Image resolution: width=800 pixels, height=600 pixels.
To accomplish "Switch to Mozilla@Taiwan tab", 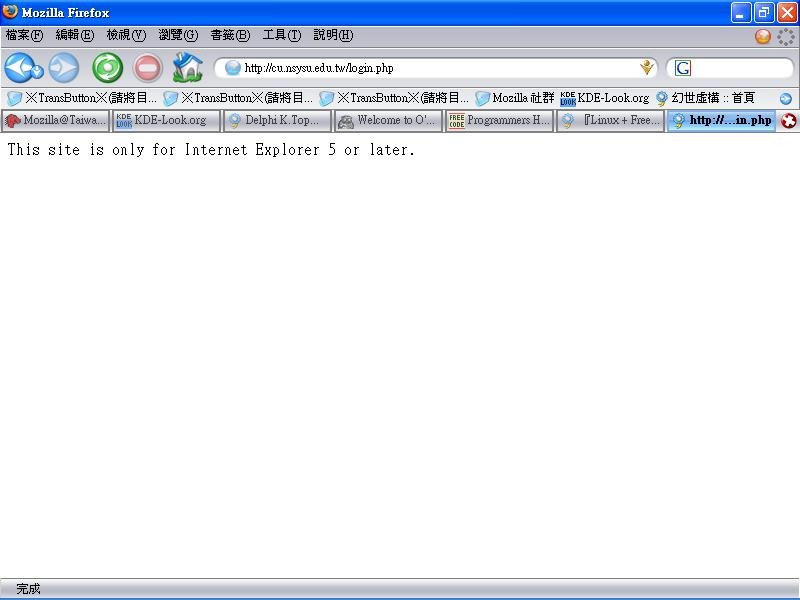I will 55,120.
